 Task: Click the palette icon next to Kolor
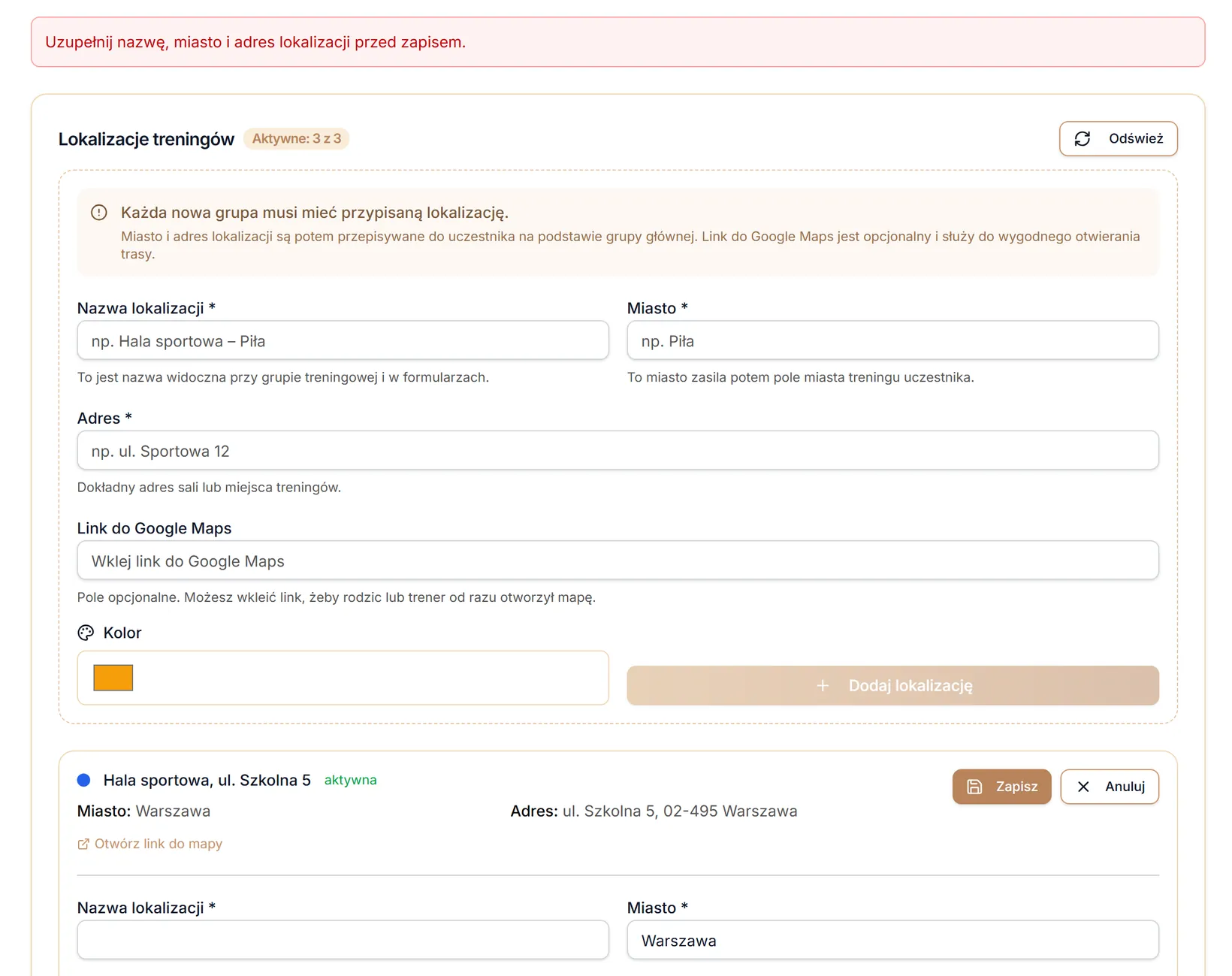(x=86, y=633)
